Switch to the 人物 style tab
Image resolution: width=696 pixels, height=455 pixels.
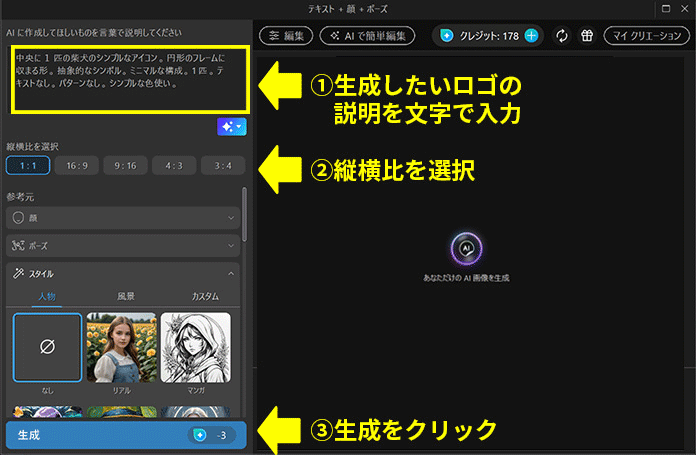pyautogui.click(x=47, y=296)
